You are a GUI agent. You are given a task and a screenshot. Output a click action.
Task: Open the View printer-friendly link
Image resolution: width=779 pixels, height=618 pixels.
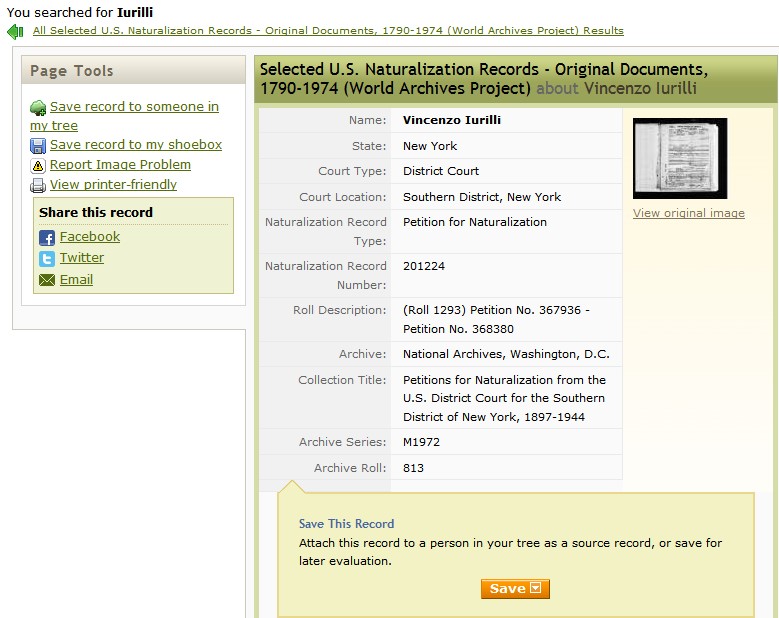113,185
